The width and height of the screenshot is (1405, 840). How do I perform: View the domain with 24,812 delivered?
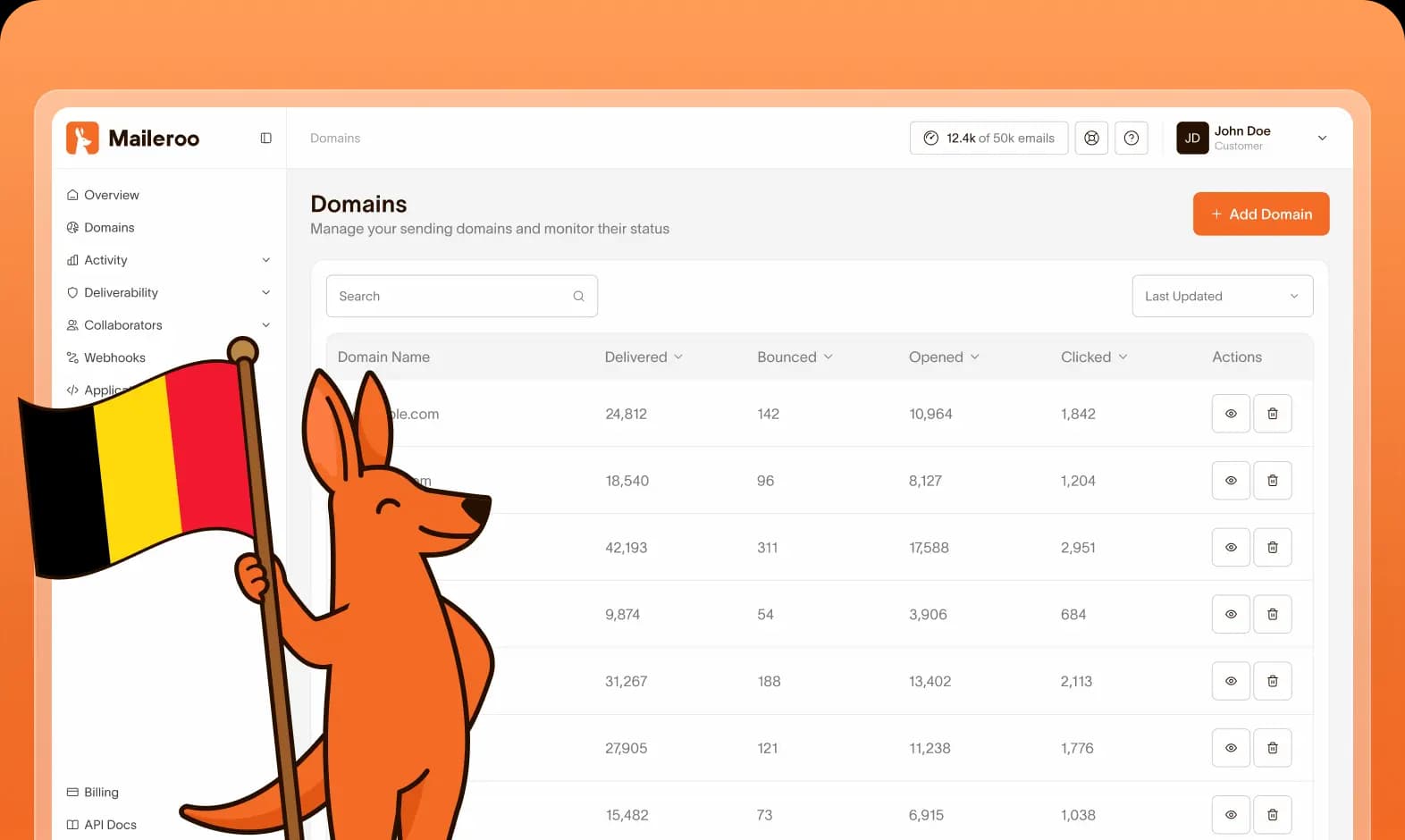[x=1231, y=414]
